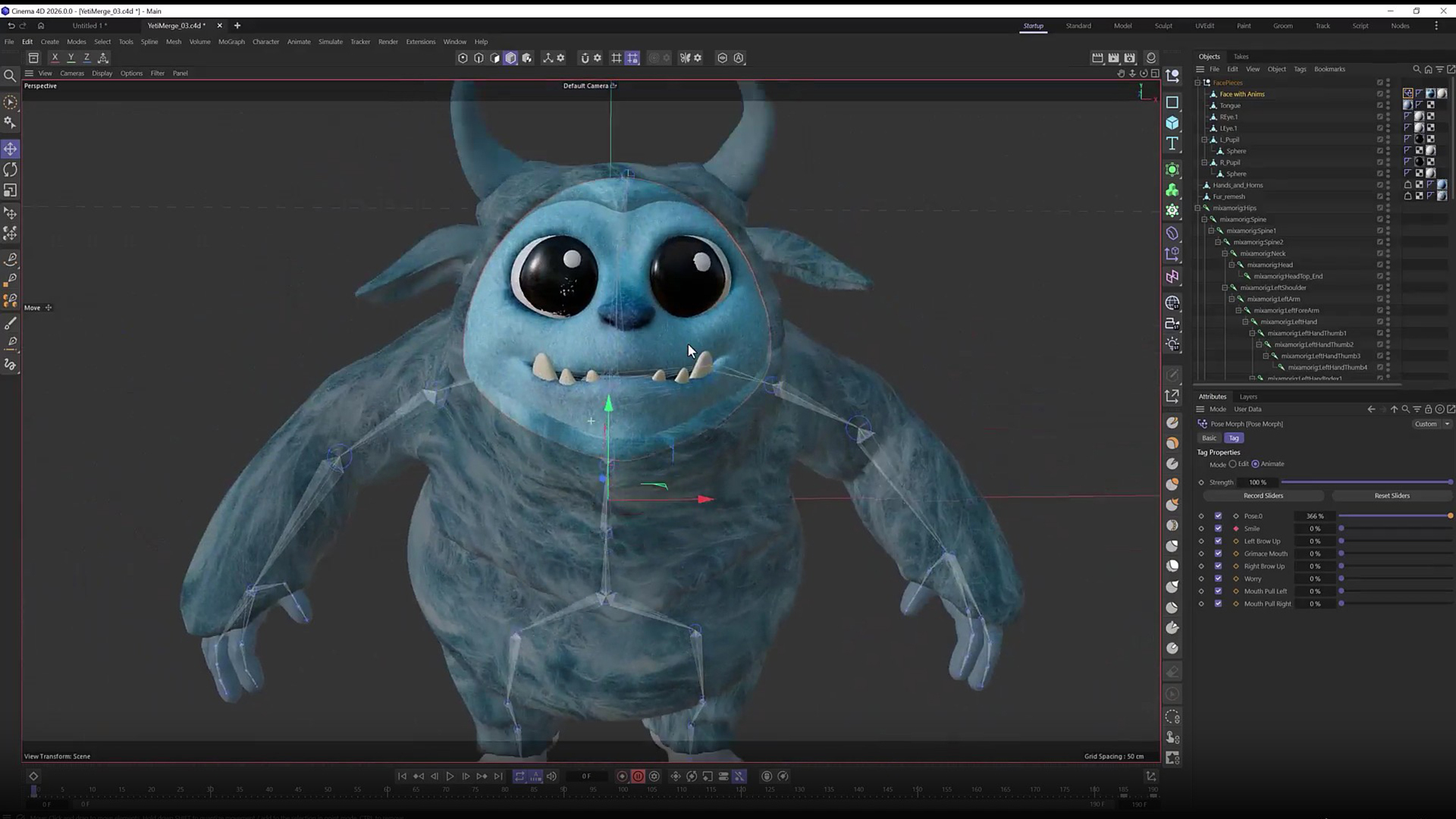Image resolution: width=1456 pixels, height=819 pixels.
Task: Select the Move tool in the left toolbar
Action: 11,149
